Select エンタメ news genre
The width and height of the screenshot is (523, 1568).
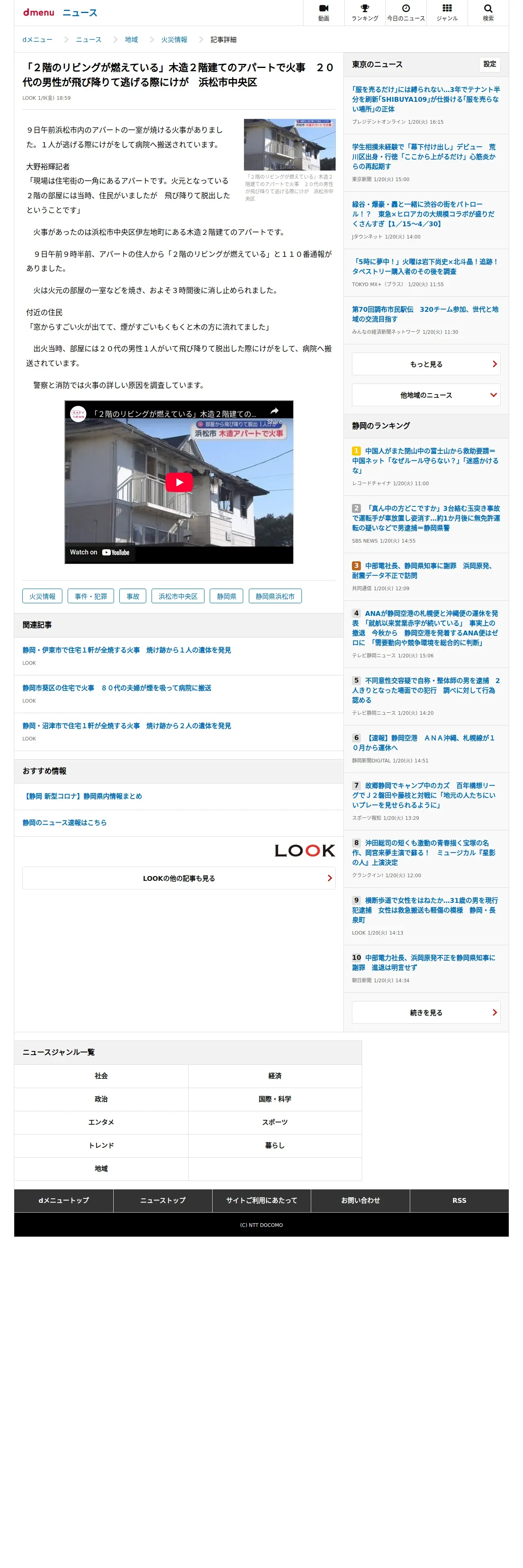pyautogui.click(x=101, y=1122)
